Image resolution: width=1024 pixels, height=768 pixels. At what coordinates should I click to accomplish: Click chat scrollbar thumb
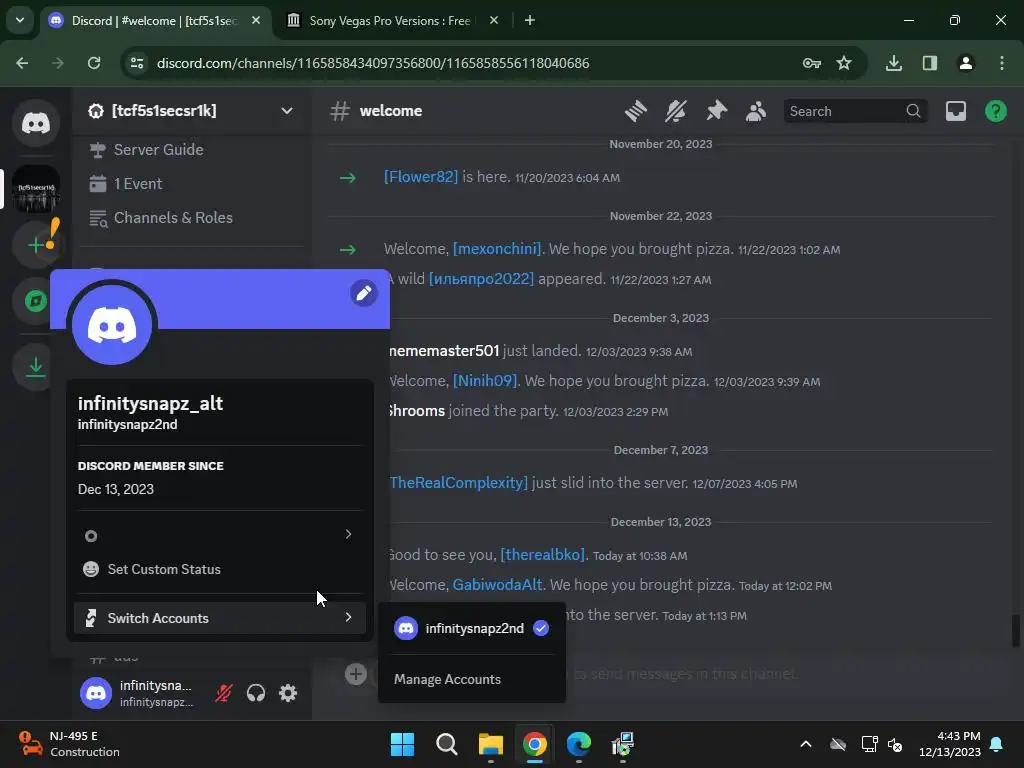pos(1016,631)
